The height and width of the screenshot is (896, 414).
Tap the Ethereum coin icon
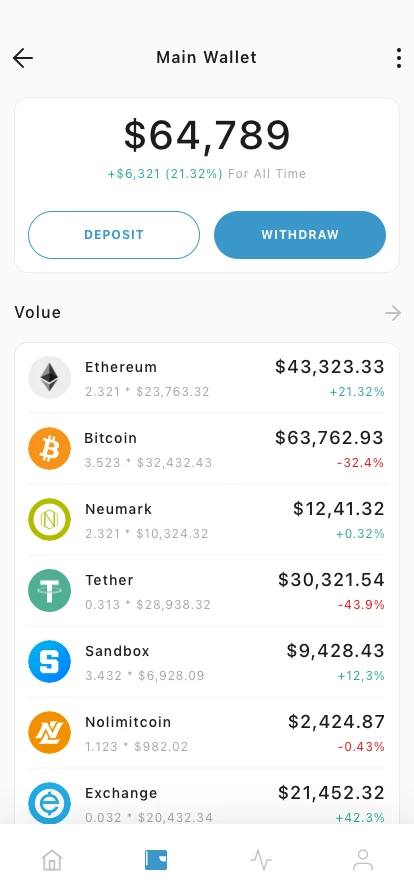pos(50,377)
